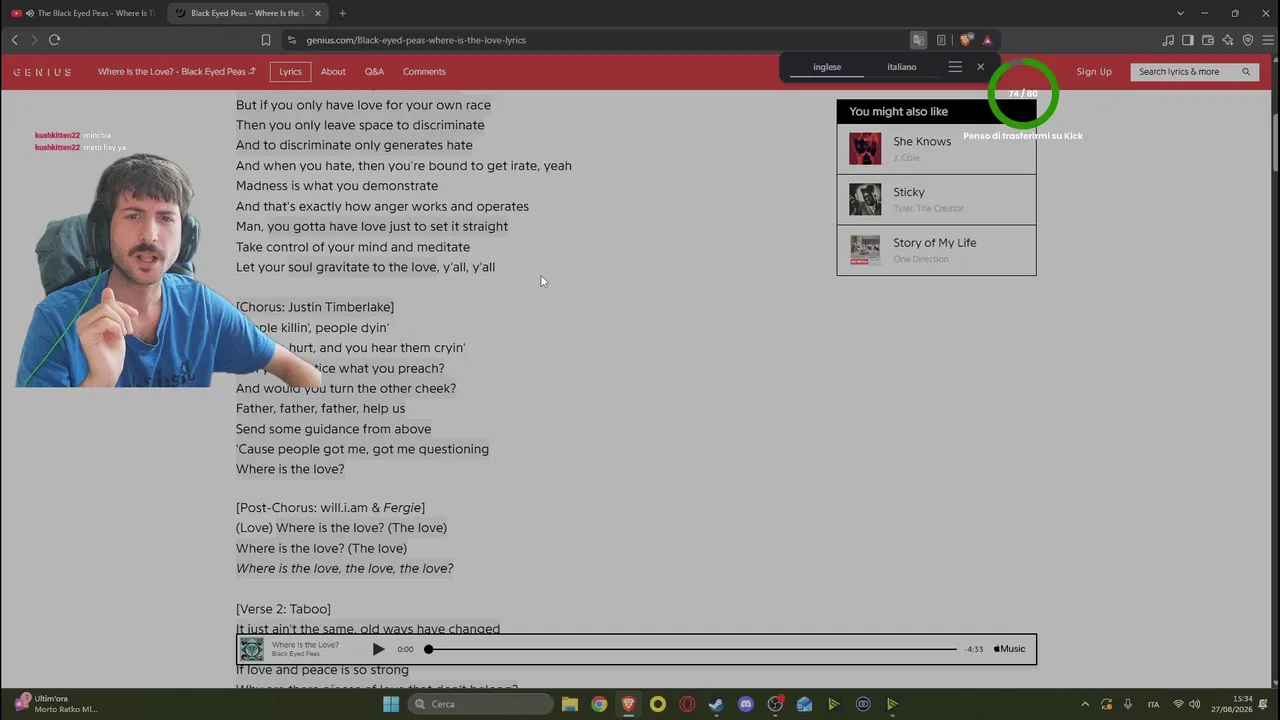This screenshot has width=1280, height=720.
Task: Select the Genius lyrics browser tab
Action: pyautogui.click(x=248, y=13)
